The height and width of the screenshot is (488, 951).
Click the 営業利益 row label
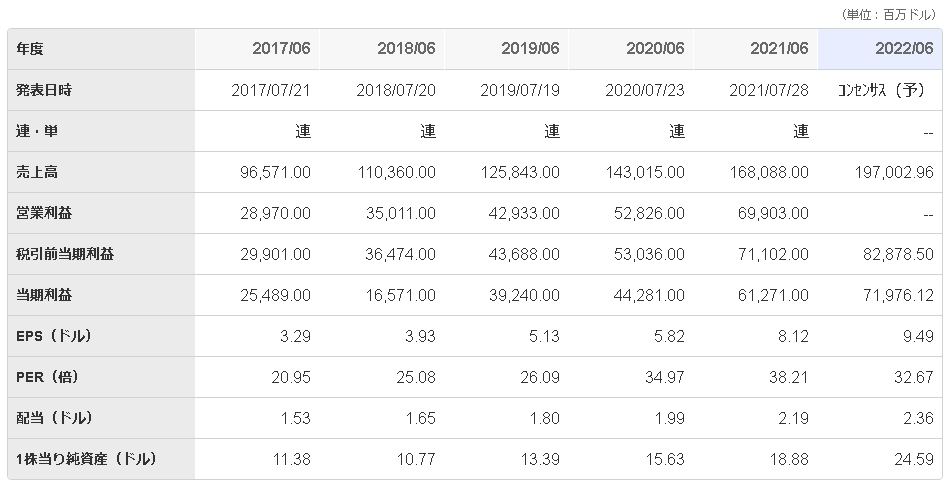tap(44, 213)
